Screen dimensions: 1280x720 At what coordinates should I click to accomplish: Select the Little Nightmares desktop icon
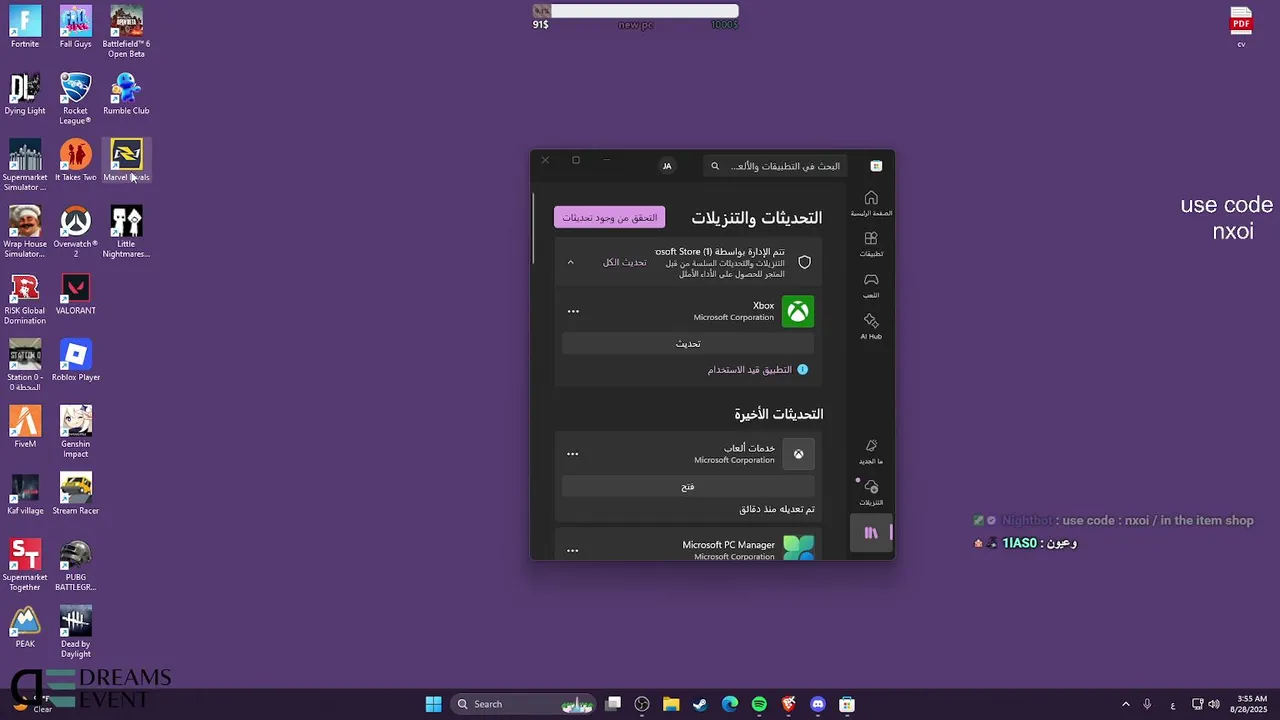coord(126,232)
